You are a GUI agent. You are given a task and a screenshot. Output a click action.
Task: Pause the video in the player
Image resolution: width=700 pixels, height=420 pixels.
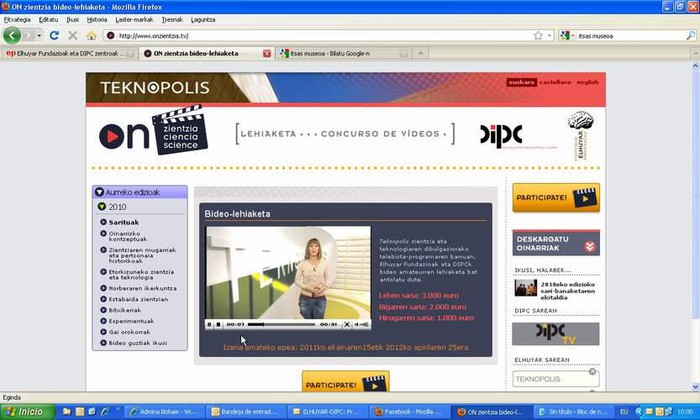209,324
